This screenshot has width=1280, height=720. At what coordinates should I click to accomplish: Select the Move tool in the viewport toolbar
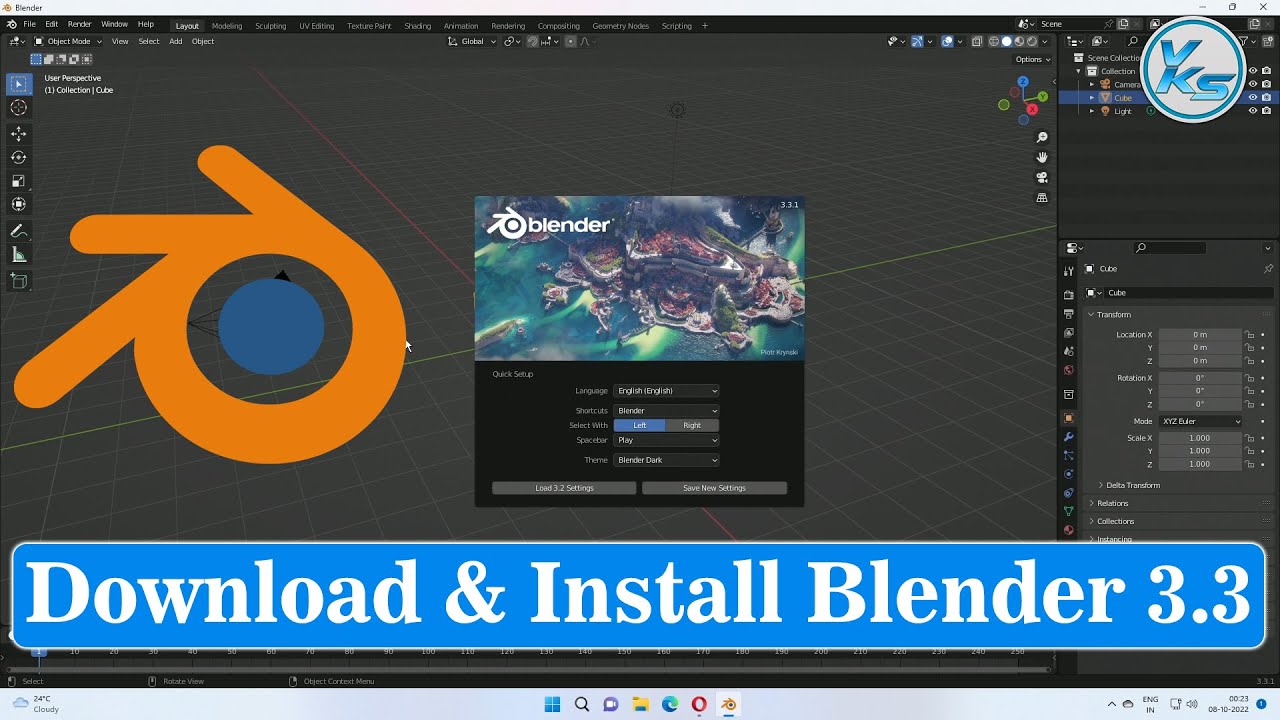coord(19,133)
